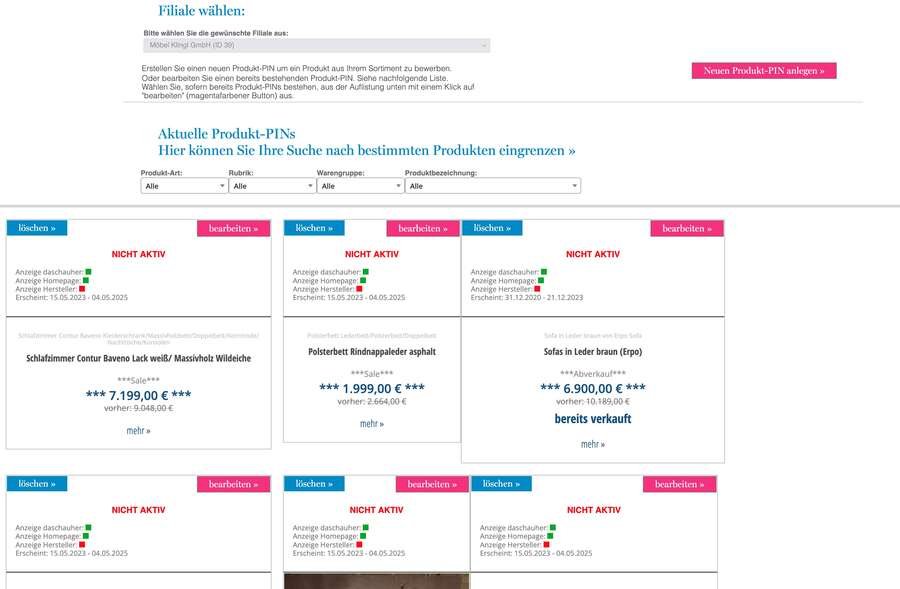Open the Rubrik filter dropdown
Viewport: 900px width, 589px height.
272,186
